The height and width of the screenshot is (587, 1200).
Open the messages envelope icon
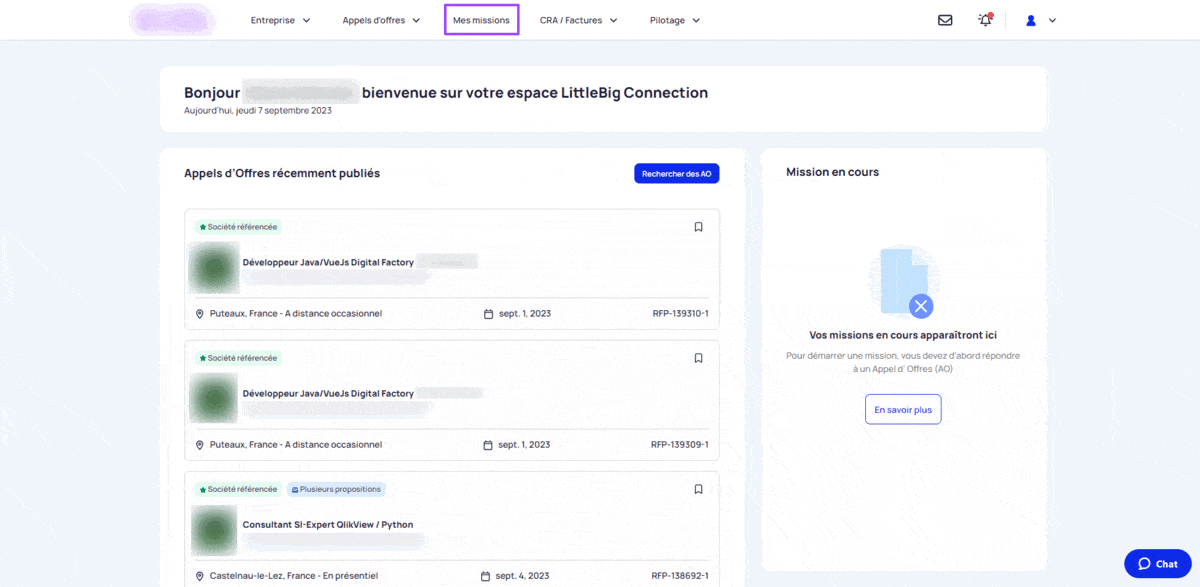(x=945, y=20)
